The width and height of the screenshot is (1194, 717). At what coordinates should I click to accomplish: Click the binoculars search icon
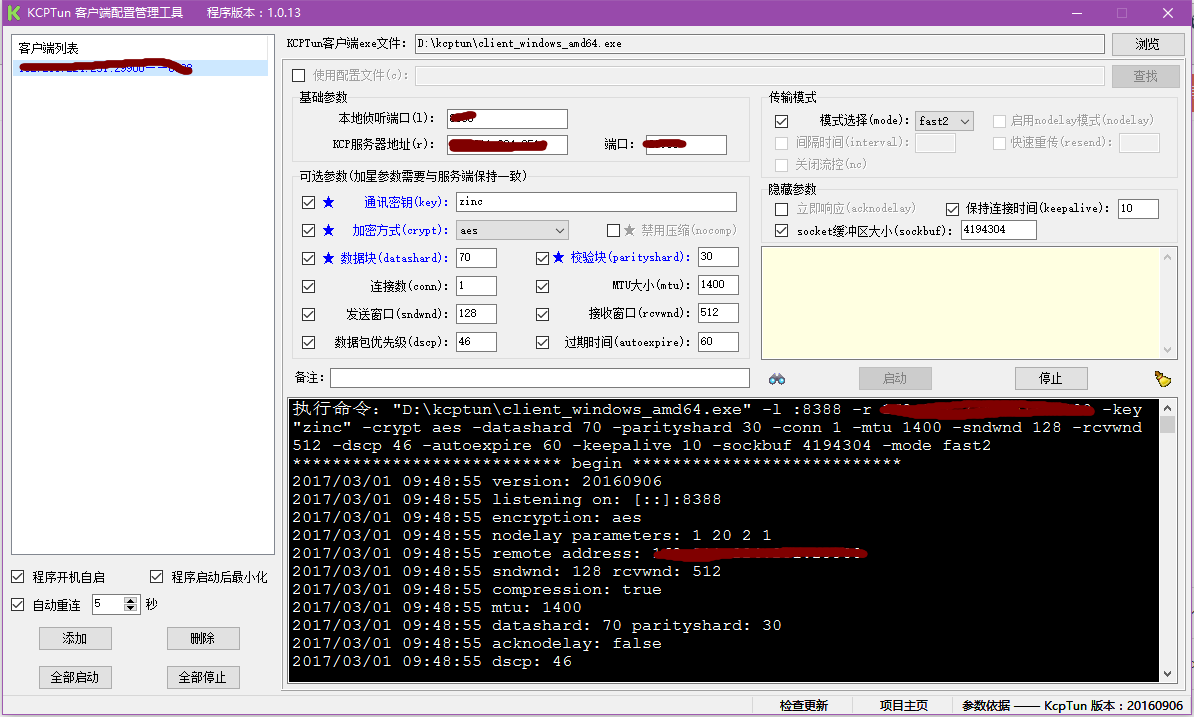[777, 379]
